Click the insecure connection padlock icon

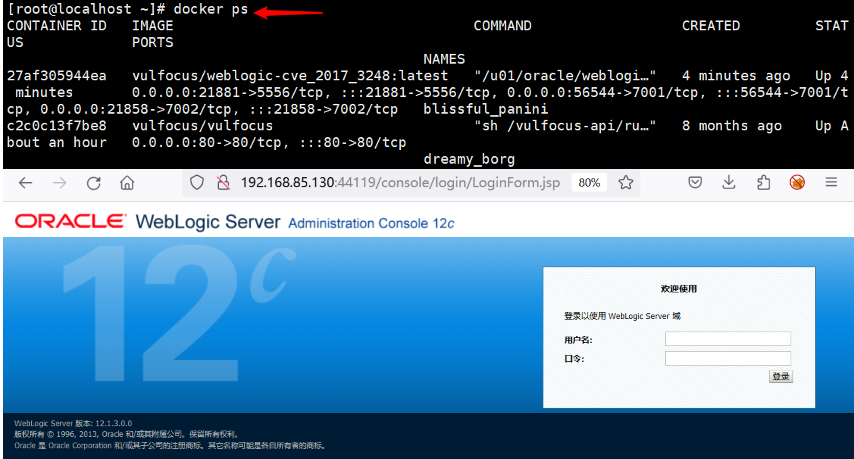223,182
